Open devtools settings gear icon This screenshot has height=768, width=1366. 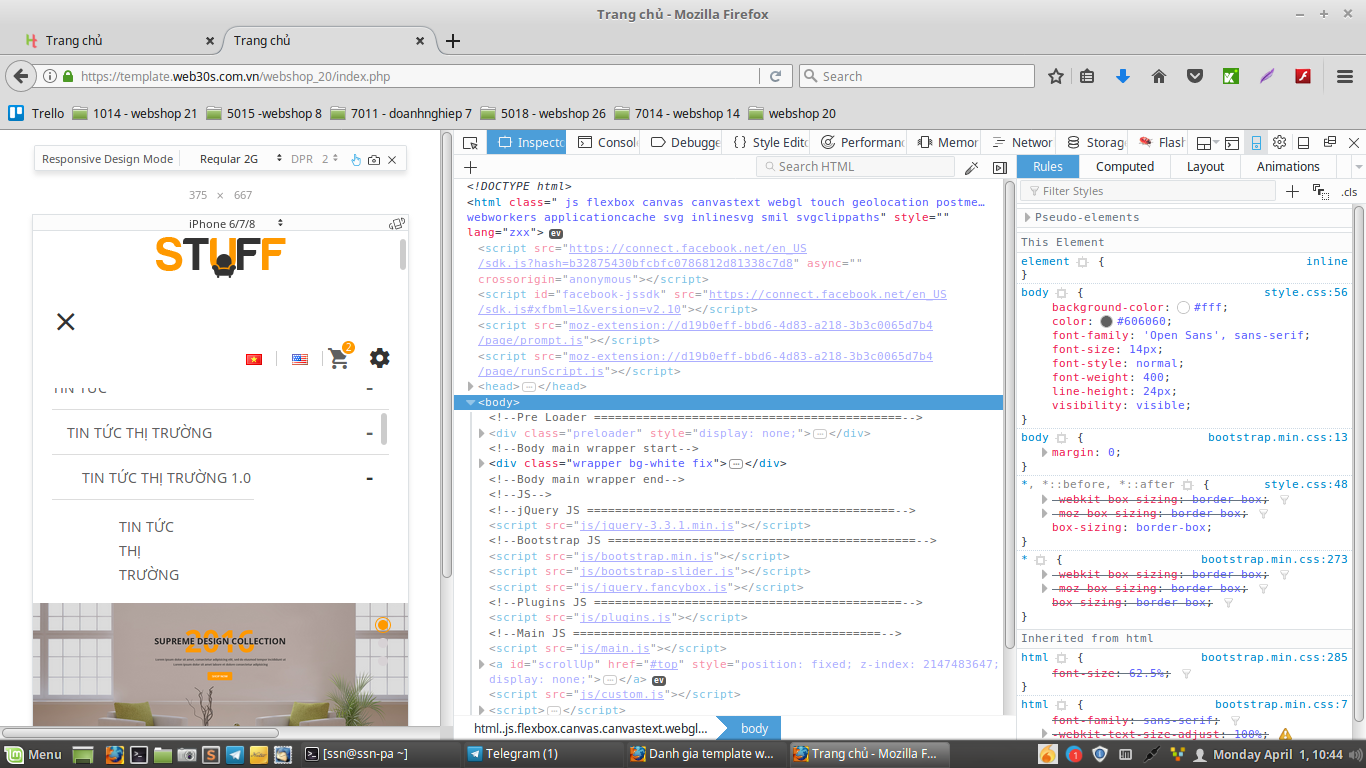[1279, 143]
